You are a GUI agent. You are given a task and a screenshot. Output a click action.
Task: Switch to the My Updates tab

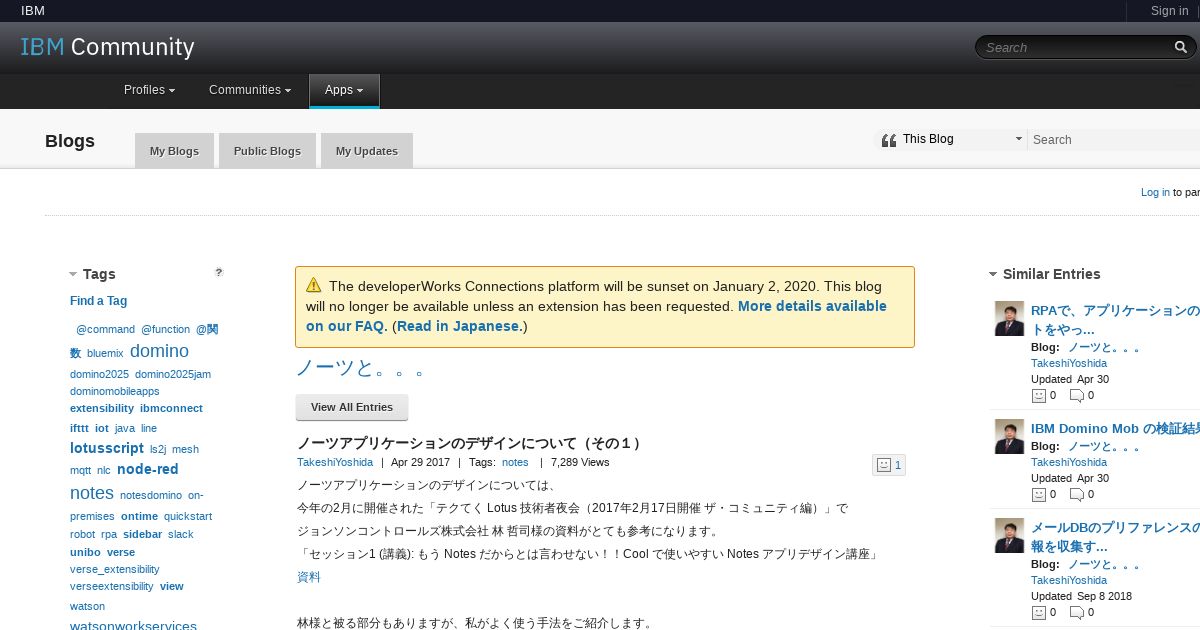coord(366,151)
